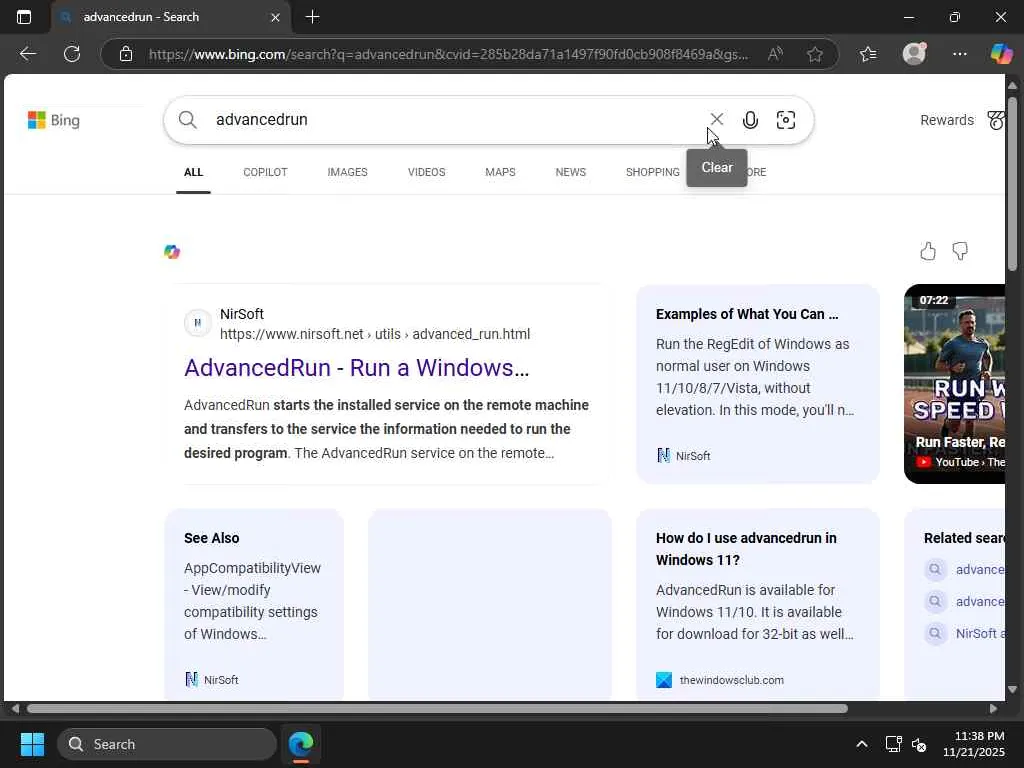The image size is (1024, 768).
Task: Close the advancedrun - Search tab
Action: [x=275, y=18]
